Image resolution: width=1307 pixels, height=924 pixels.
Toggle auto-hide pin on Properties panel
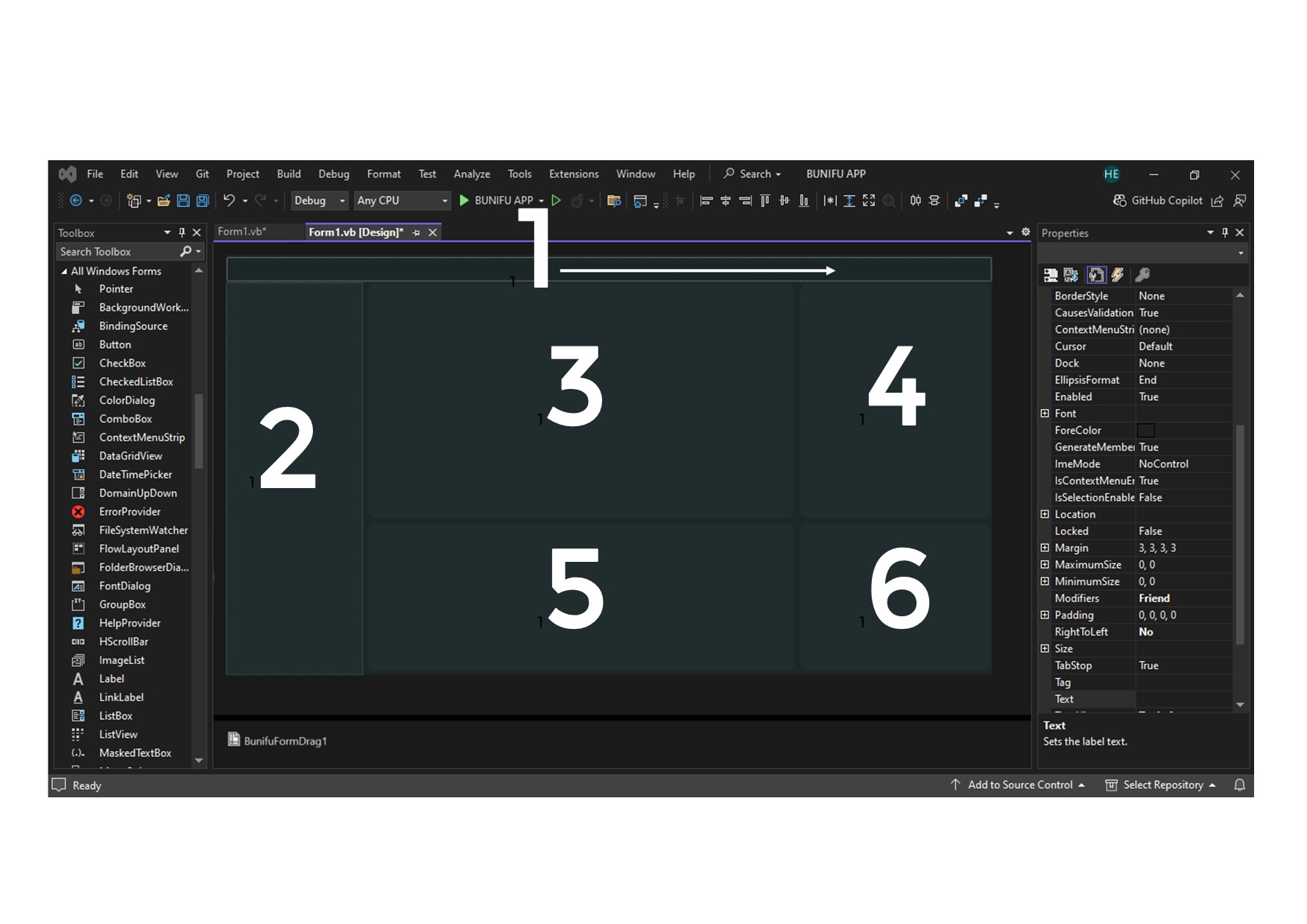pos(1225,232)
